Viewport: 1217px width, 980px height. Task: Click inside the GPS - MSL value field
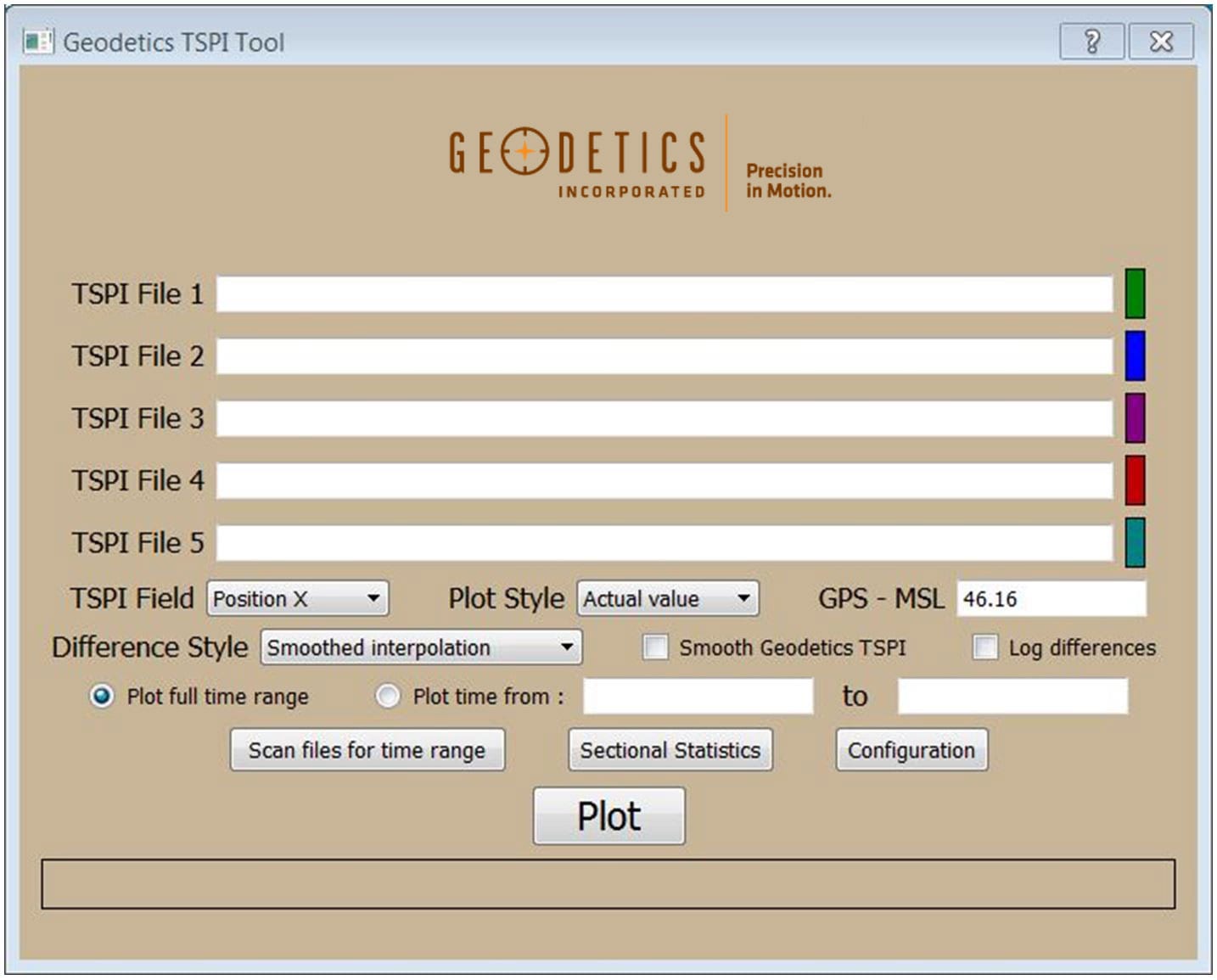click(x=1052, y=599)
